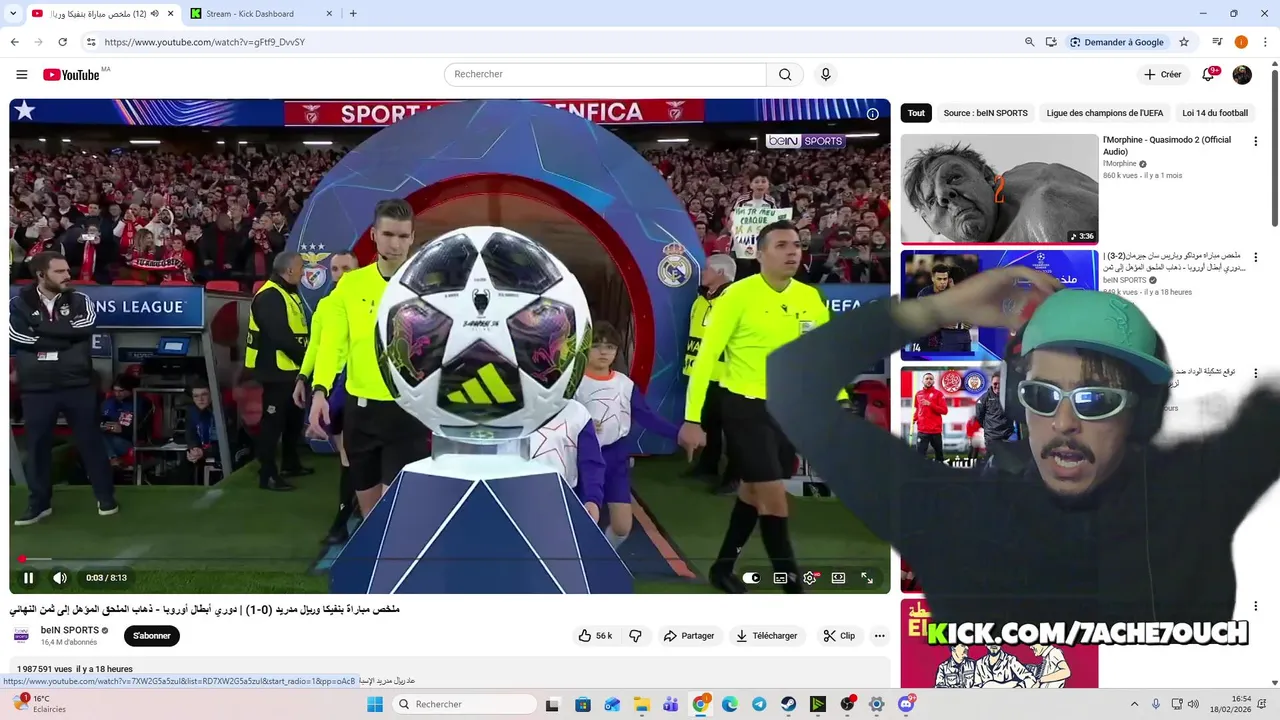Screen dimensions: 1280x720
Task: Open the more actions ellipsis below video
Action: coord(880,636)
